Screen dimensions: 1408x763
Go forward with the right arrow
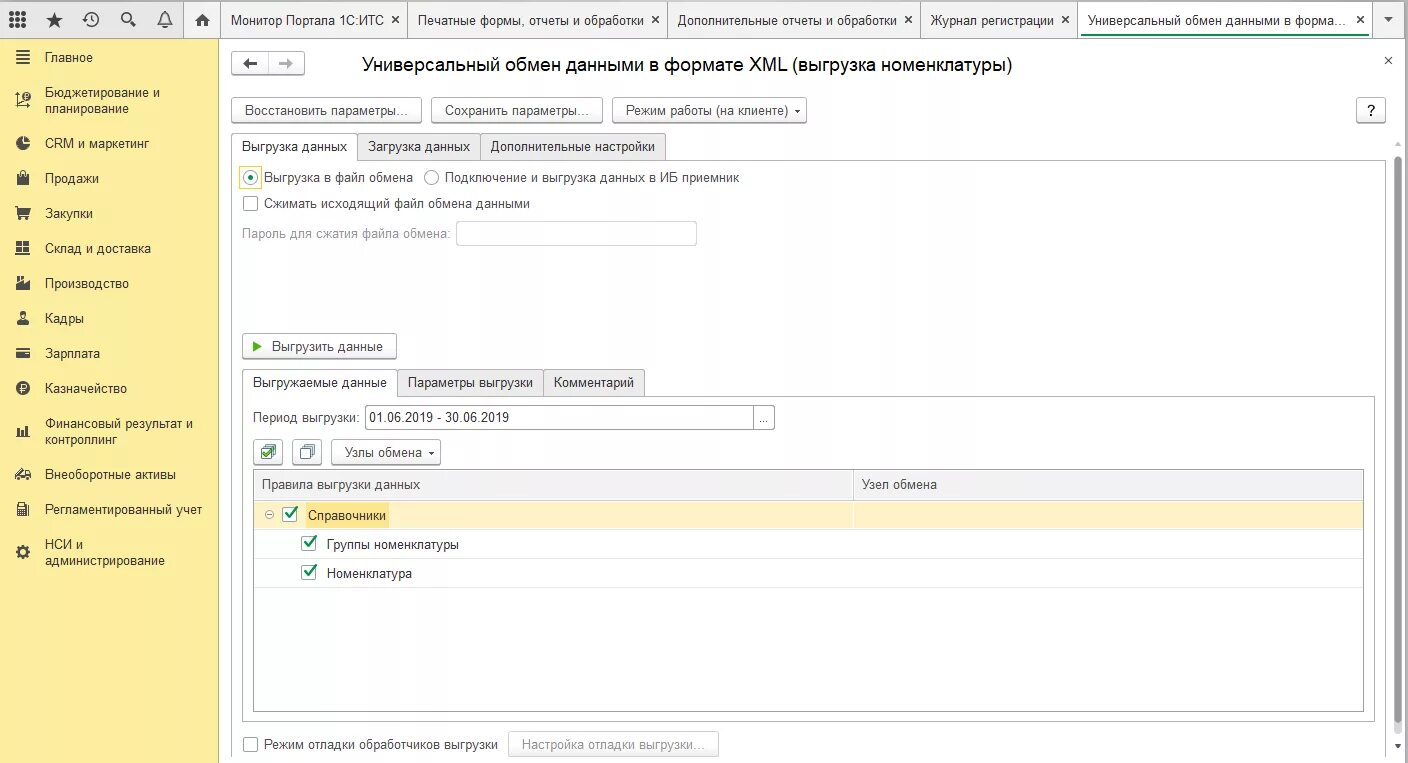(286, 64)
